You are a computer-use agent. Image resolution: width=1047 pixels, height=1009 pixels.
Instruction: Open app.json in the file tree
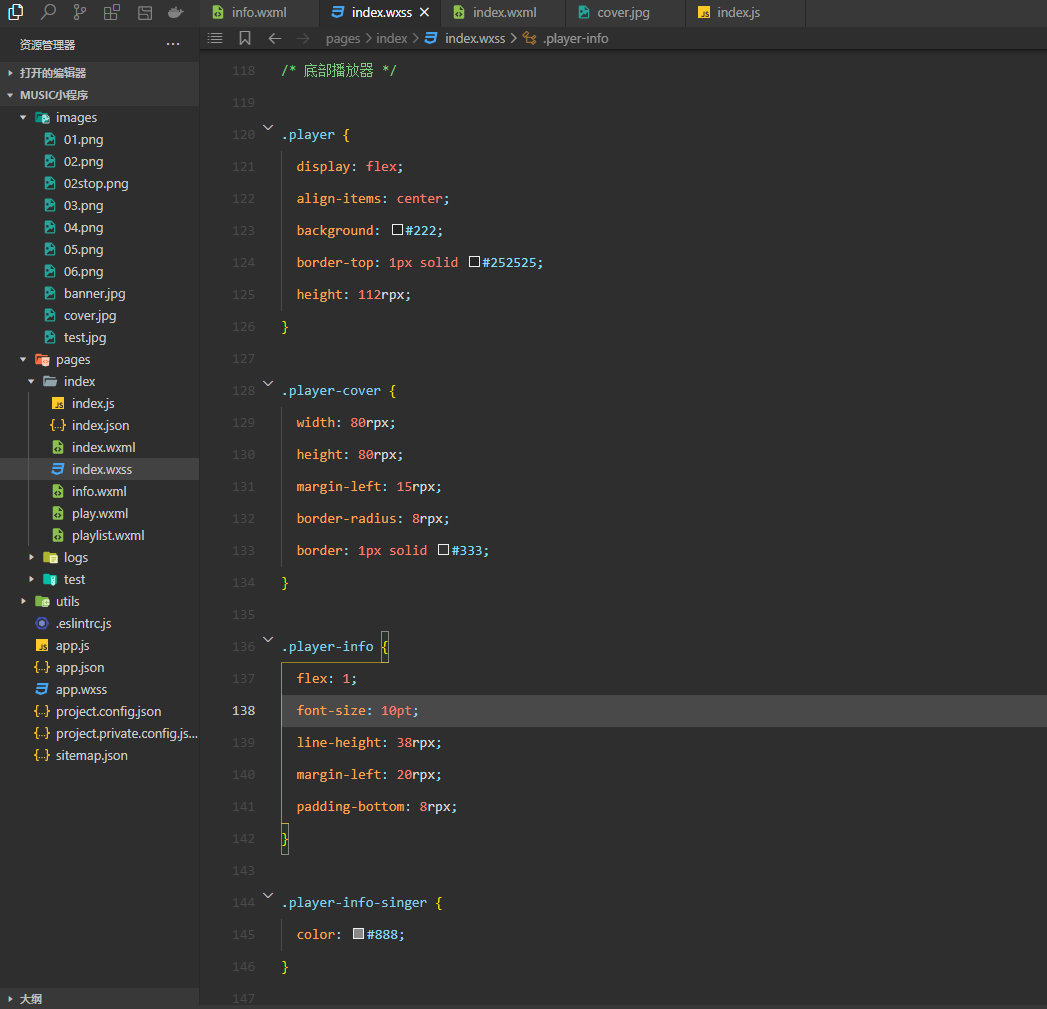[80, 667]
